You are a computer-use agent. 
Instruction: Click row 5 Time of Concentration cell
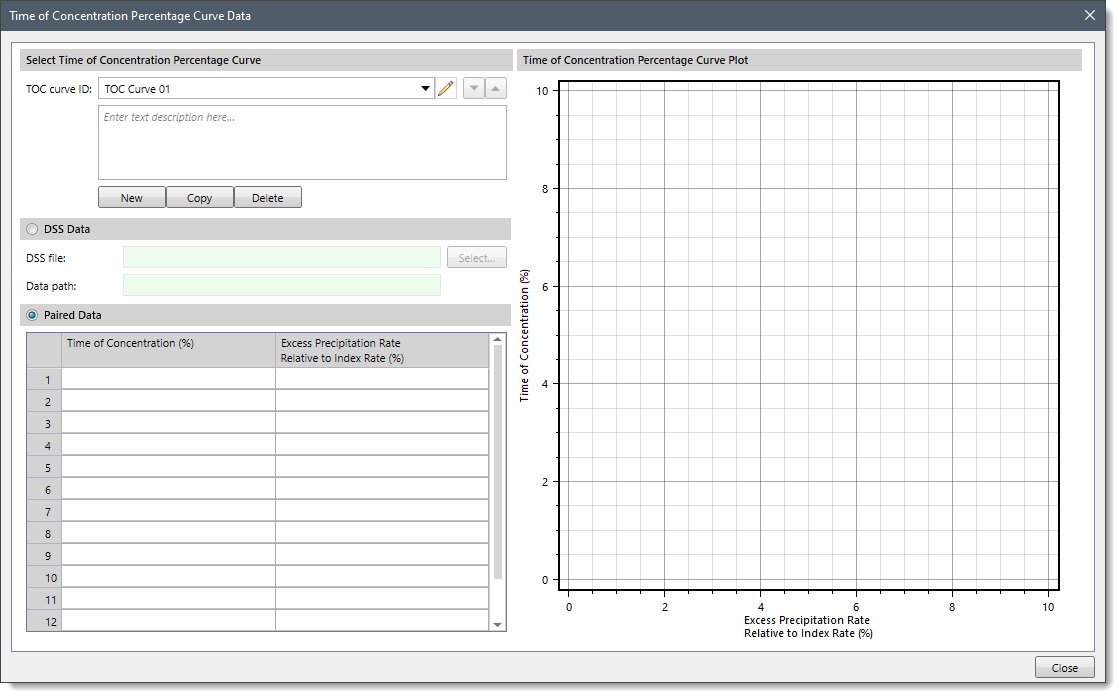click(x=168, y=467)
